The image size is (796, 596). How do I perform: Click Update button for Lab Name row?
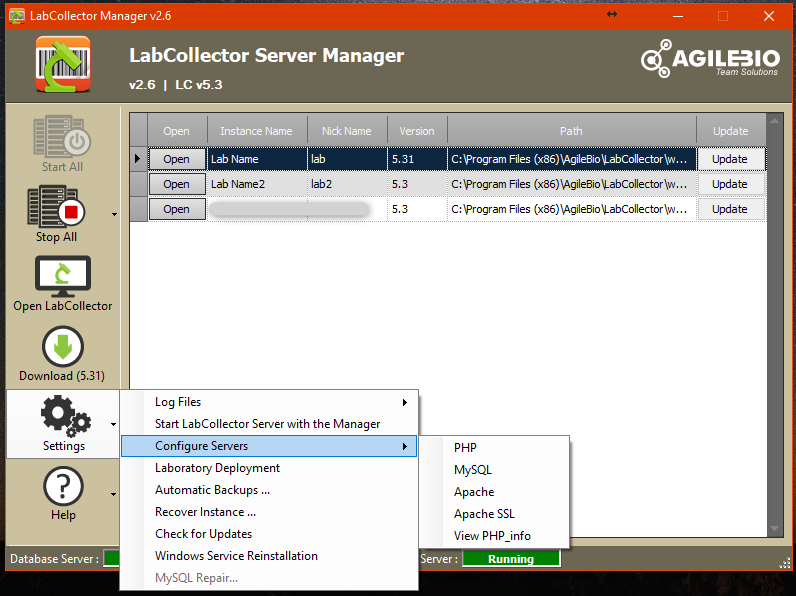[730, 159]
